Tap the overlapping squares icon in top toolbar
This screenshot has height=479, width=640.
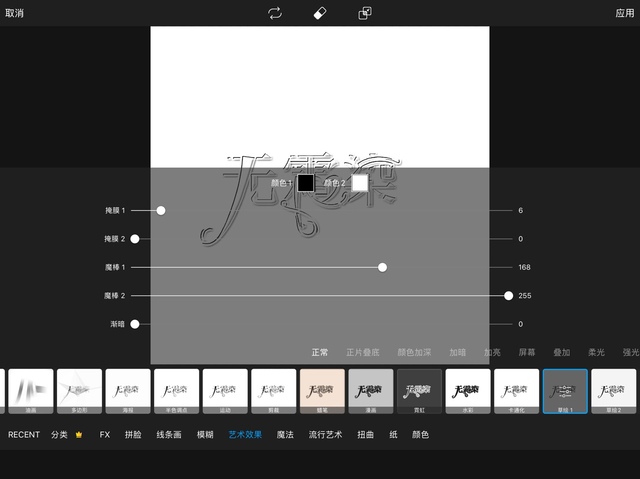coord(365,13)
